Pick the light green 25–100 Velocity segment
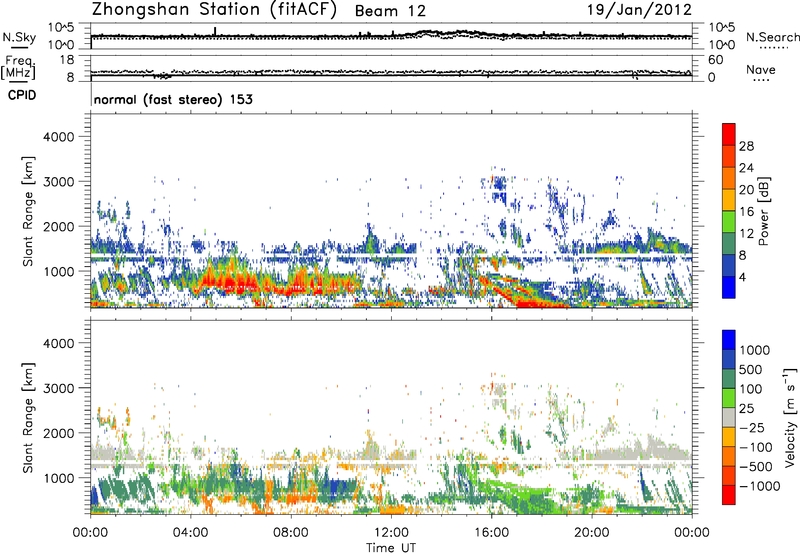800x554 pixels. [729, 398]
